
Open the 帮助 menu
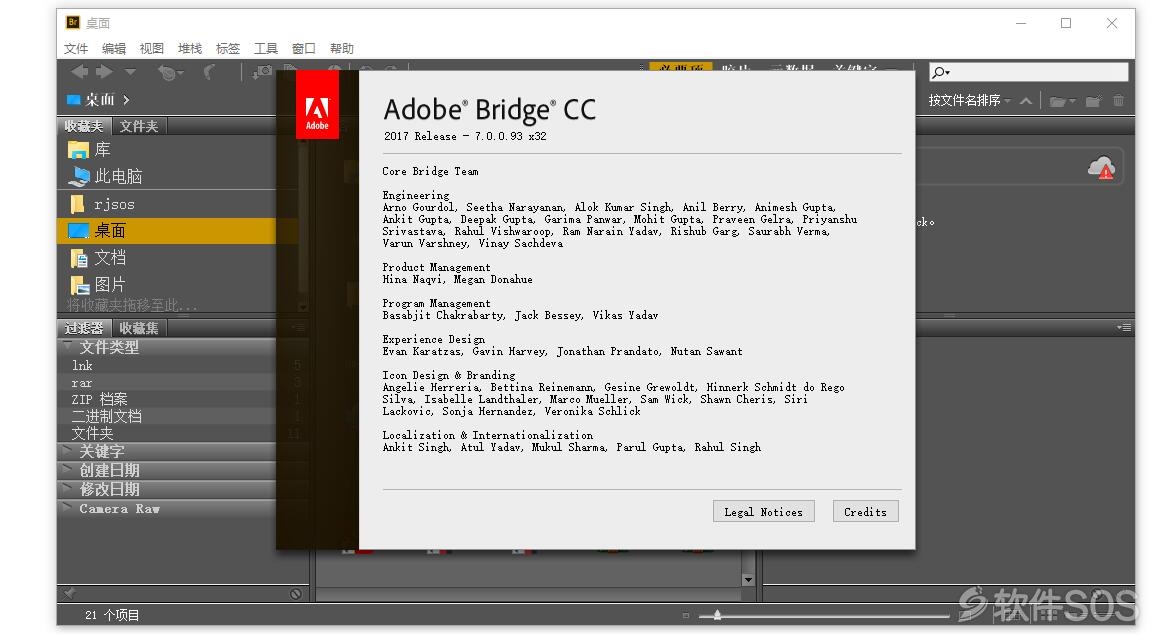pos(342,49)
